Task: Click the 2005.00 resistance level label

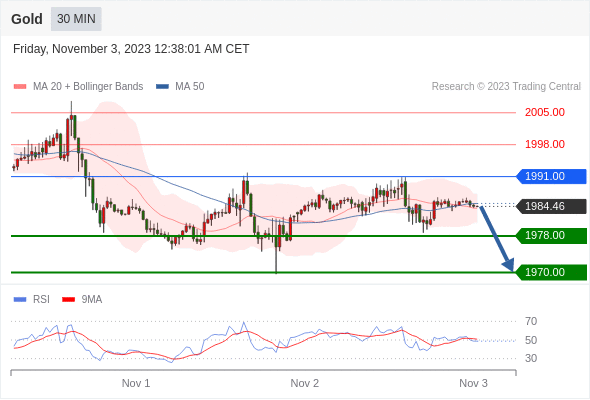Action: coord(545,112)
